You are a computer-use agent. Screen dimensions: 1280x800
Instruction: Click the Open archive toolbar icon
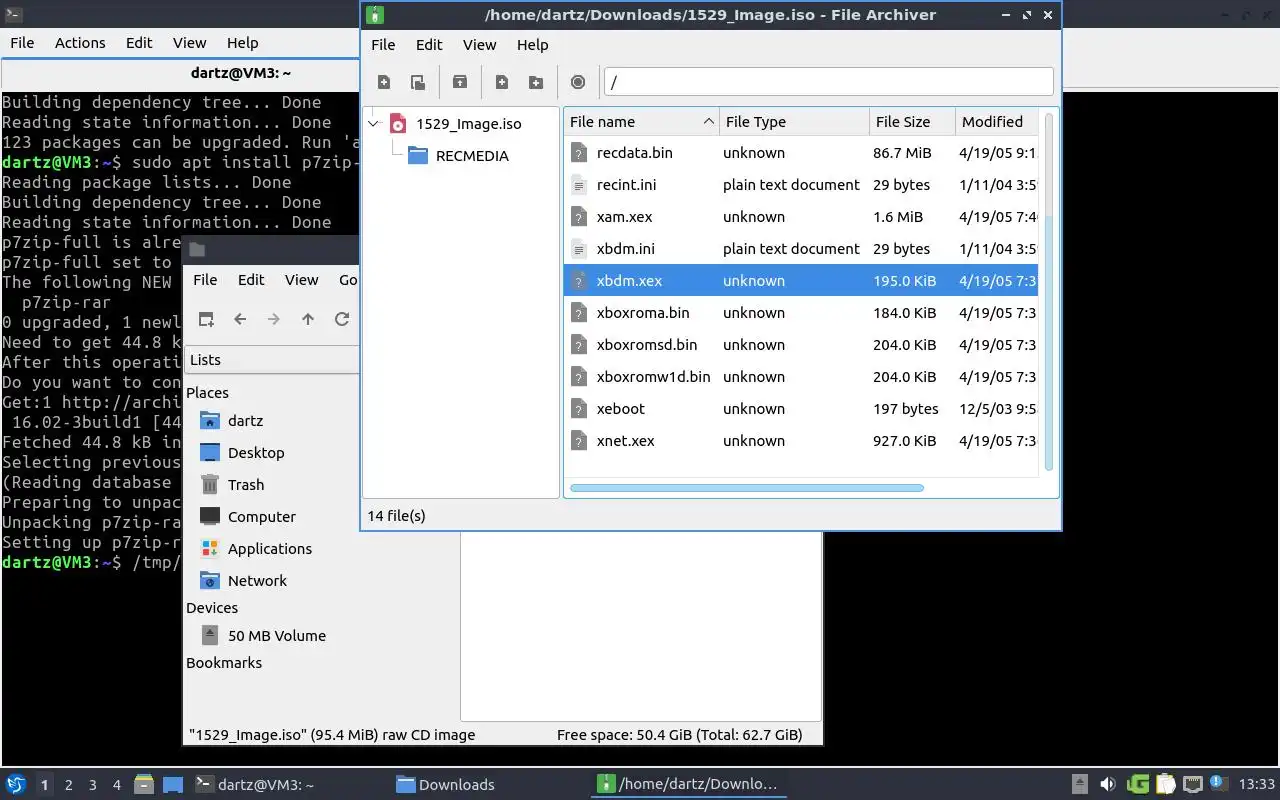pos(418,82)
